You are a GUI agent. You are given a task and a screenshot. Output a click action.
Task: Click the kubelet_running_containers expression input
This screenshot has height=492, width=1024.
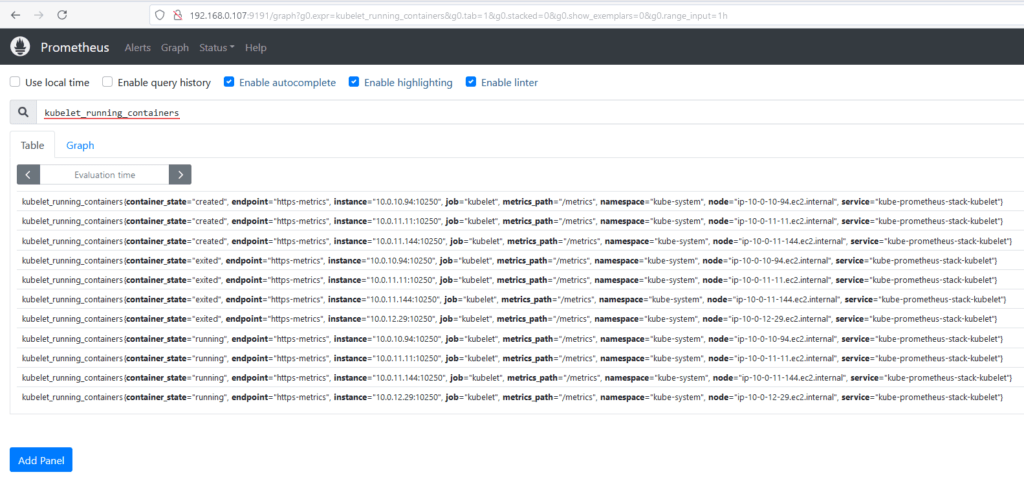[x=530, y=112]
